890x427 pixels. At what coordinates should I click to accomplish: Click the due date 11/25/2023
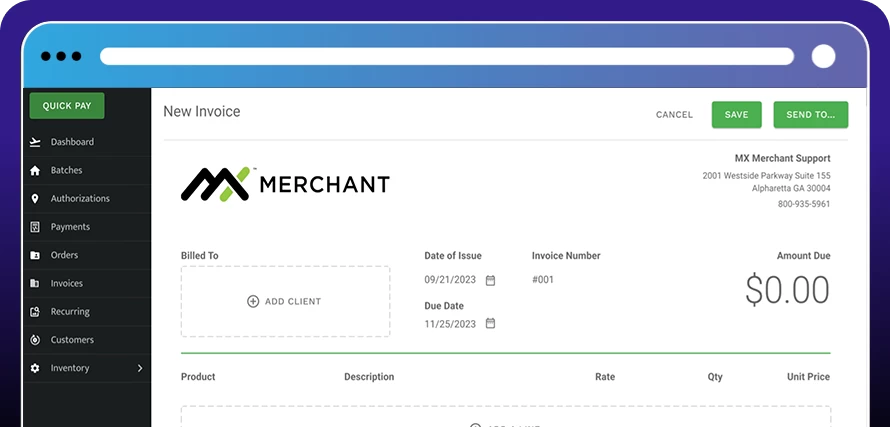tap(450, 324)
